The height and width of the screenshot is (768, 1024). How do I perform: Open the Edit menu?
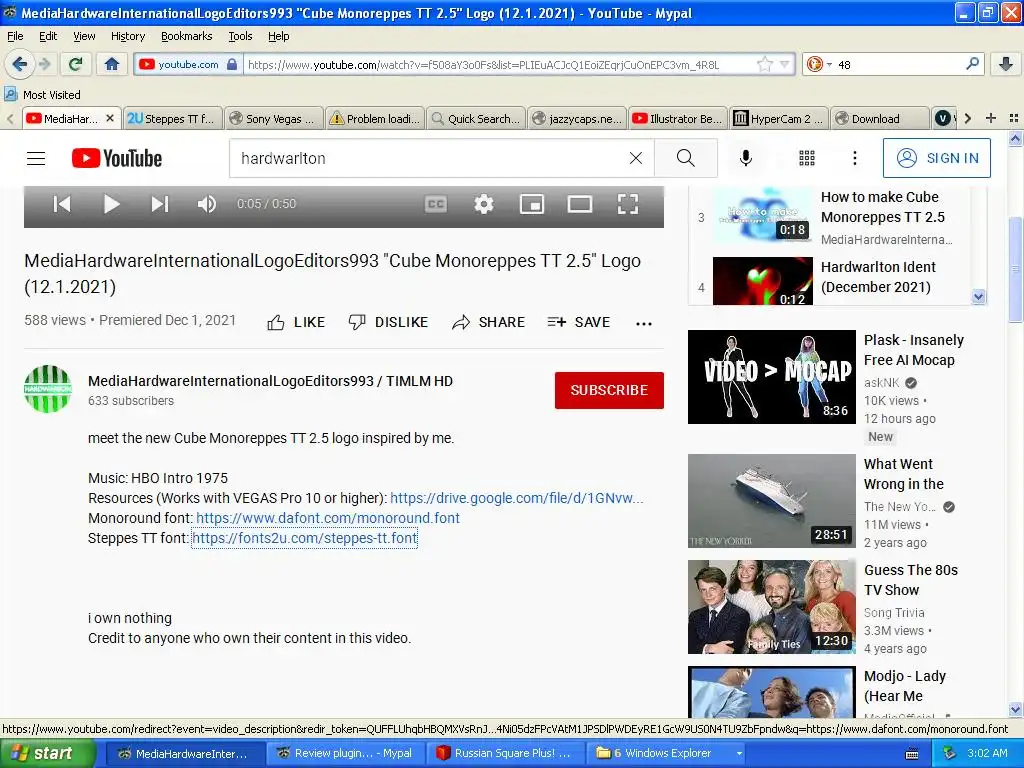point(48,36)
